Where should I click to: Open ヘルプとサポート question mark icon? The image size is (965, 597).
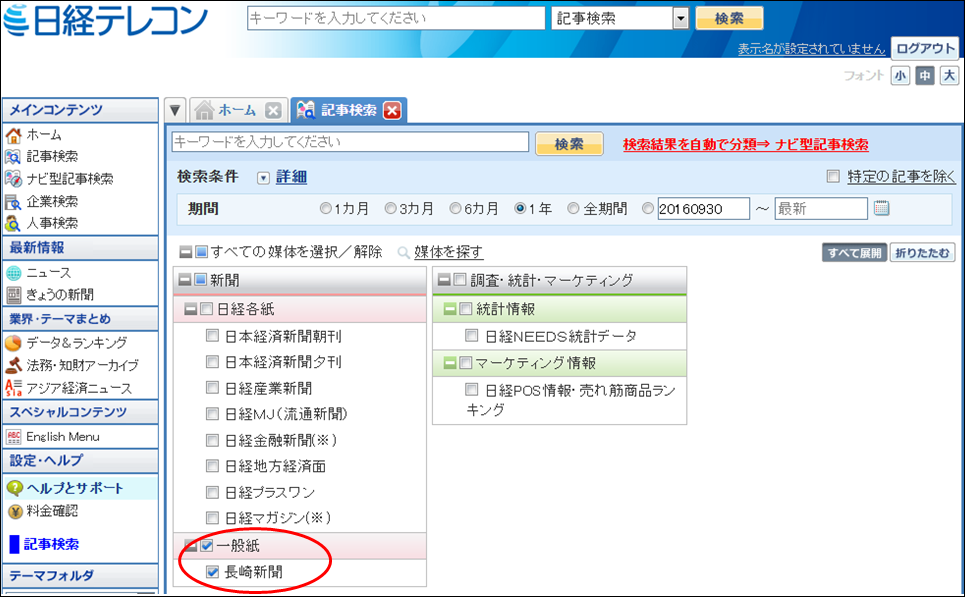[14, 489]
